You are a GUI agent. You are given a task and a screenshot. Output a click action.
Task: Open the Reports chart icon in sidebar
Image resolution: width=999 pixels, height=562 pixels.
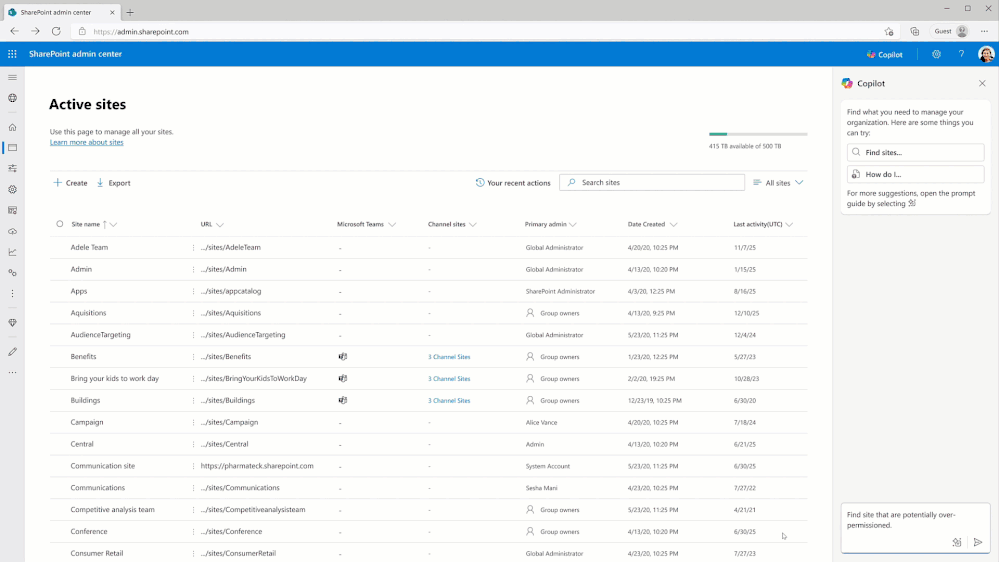[12, 252]
